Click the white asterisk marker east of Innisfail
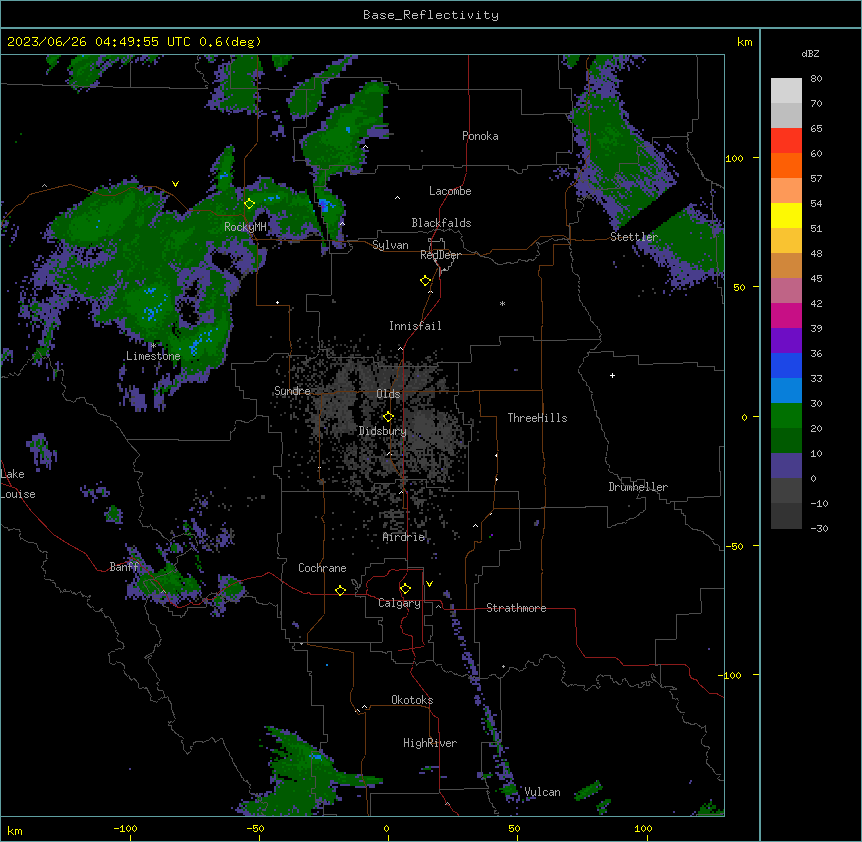 point(502,303)
